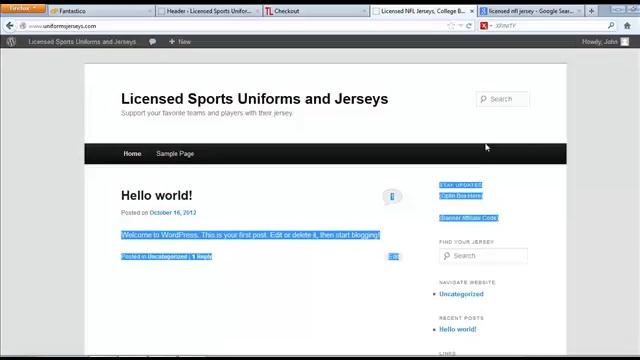Image resolution: width=640 pixels, height=360 pixels.
Task: Click the post Edit link
Action: coord(393,256)
